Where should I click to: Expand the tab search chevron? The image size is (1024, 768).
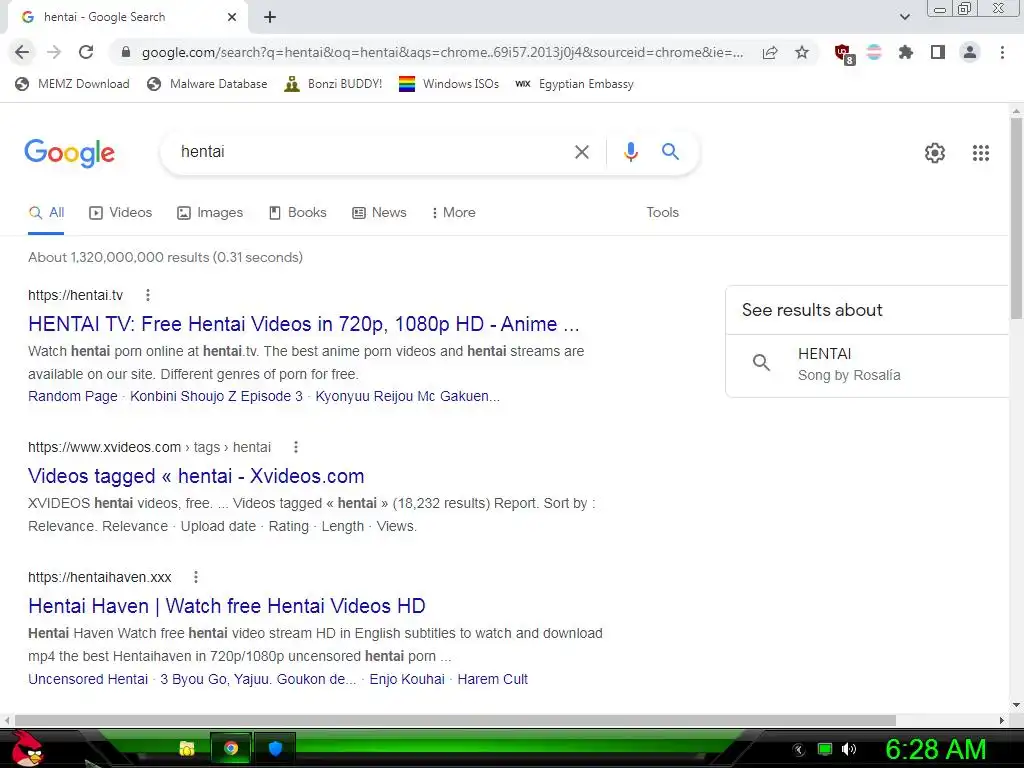pyautogui.click(x=904, y=17)
